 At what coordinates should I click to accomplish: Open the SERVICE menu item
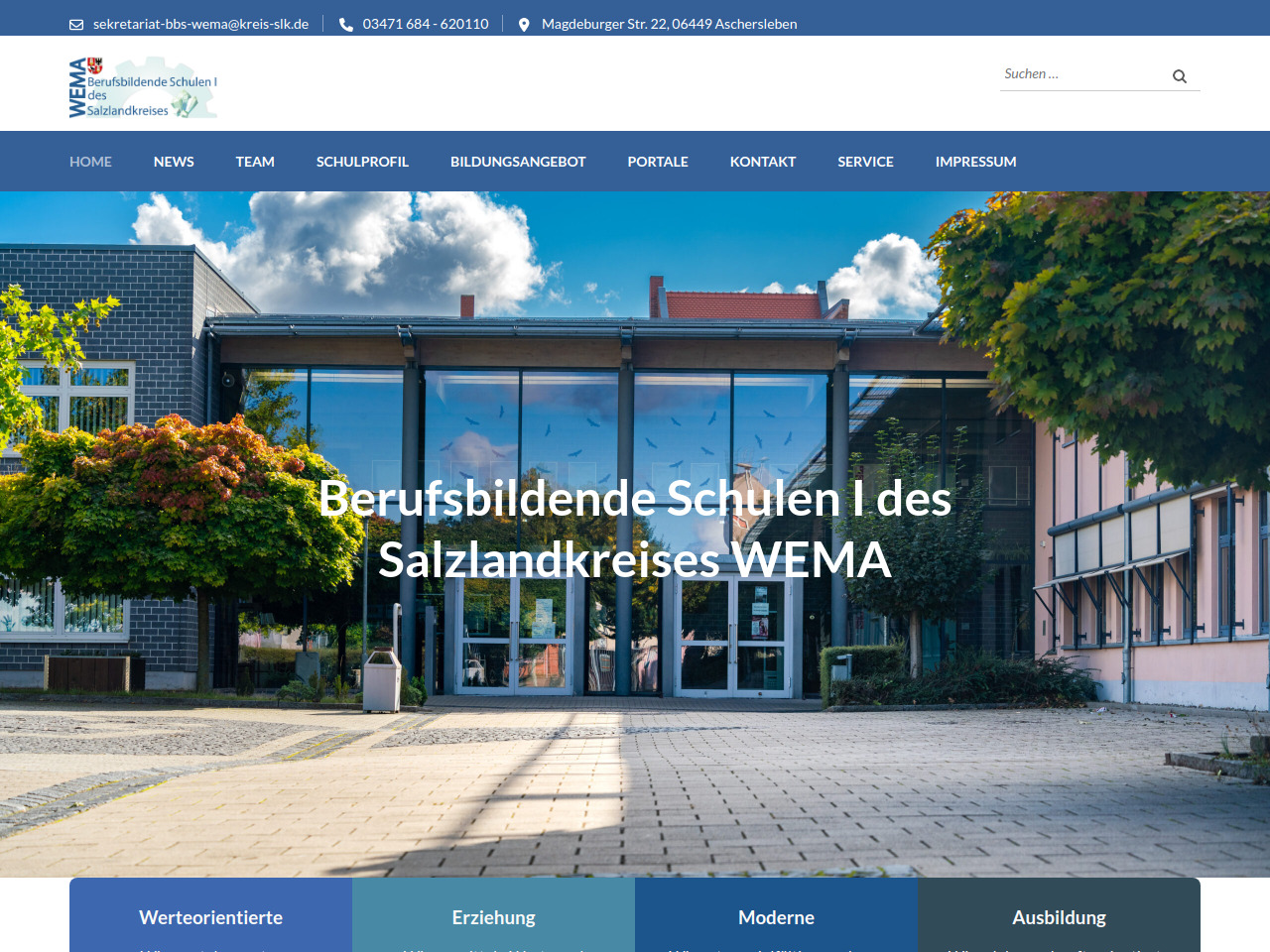pyautogui.click(x=865, y=162)
